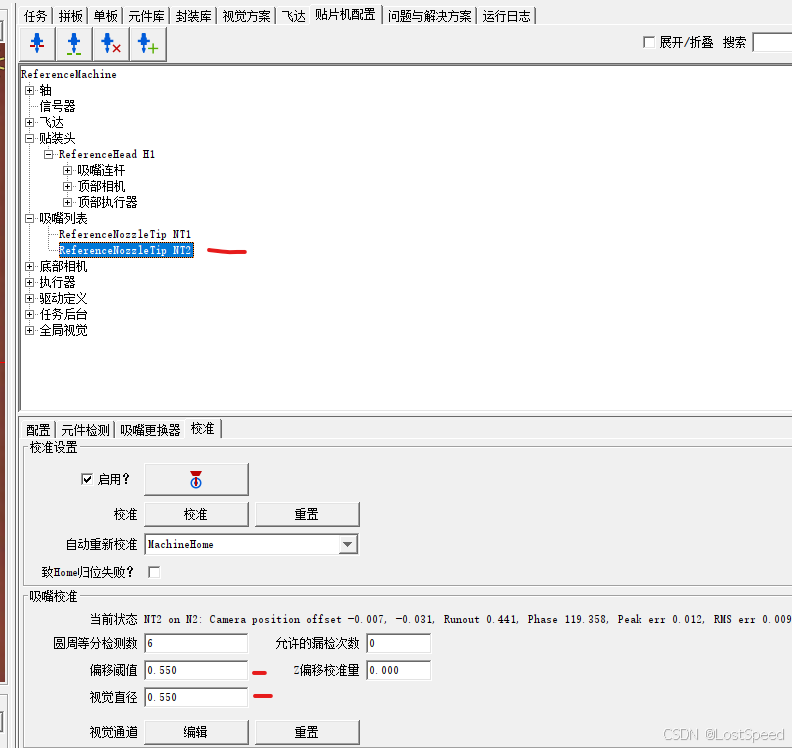Collapse the 吸嘴列表 node
Image resolution: width=792 pixels, height=748 pixels.
(29, 218)
